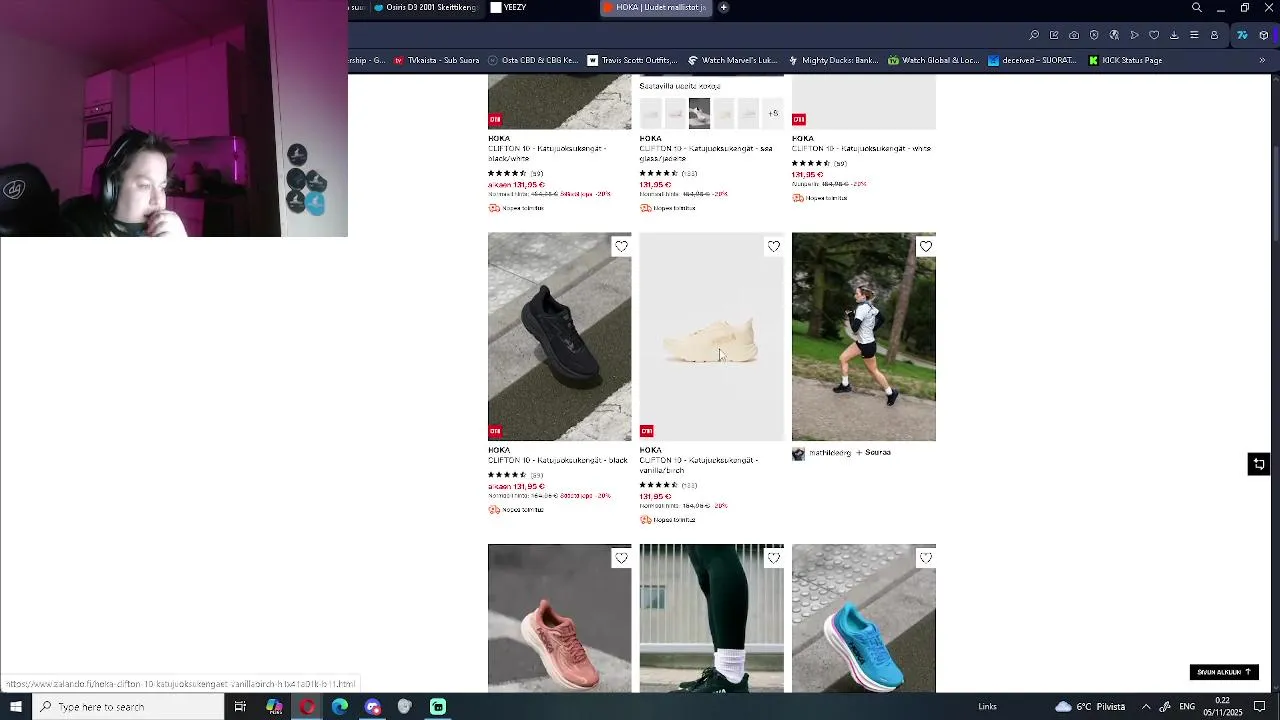Open the find-in-page toolbar icon
Screen dimensions: 1280x720
coord(1034,35)
